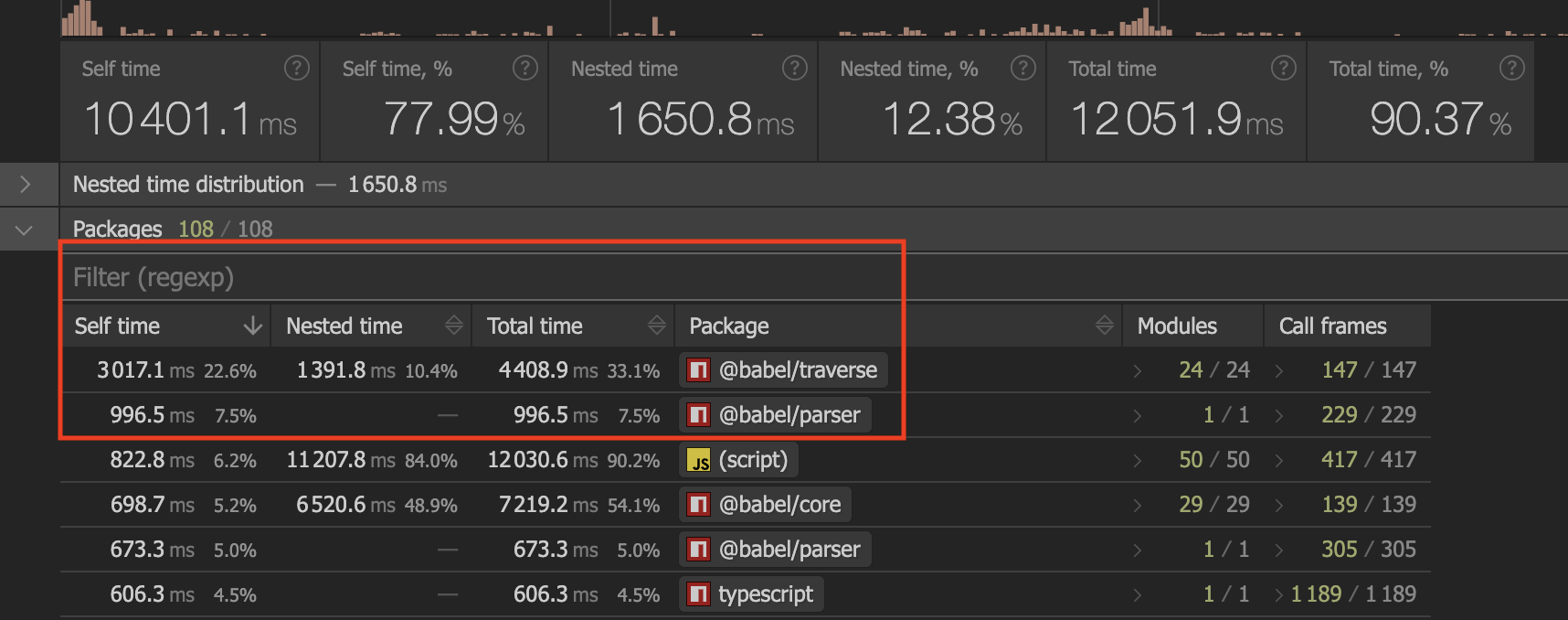Open the (script) package link

click(x=738, y=460)
